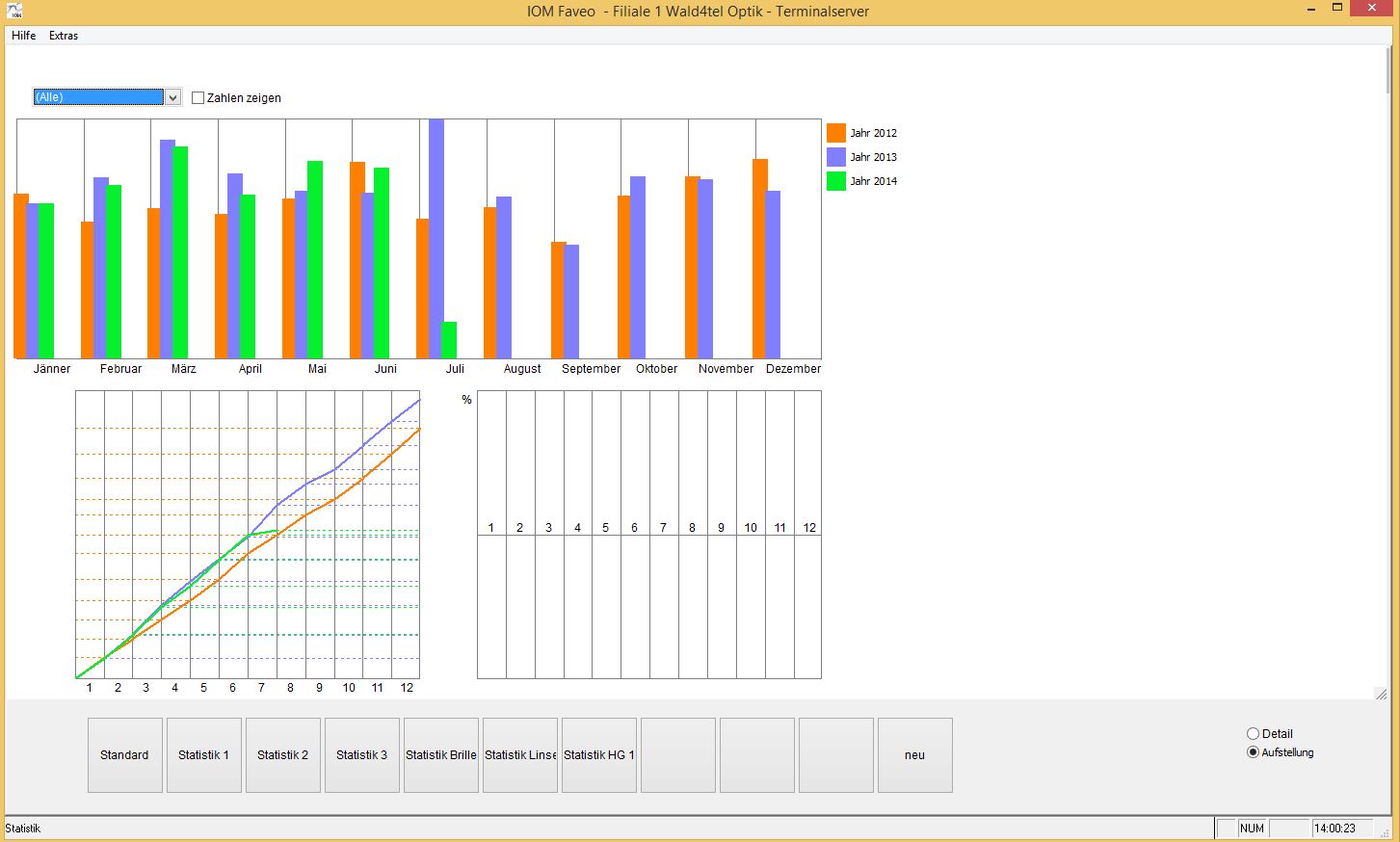The image size is (1400, 842).
Task: Enable the Zahlen zeigen checkbox
Action: pos(198,98)
